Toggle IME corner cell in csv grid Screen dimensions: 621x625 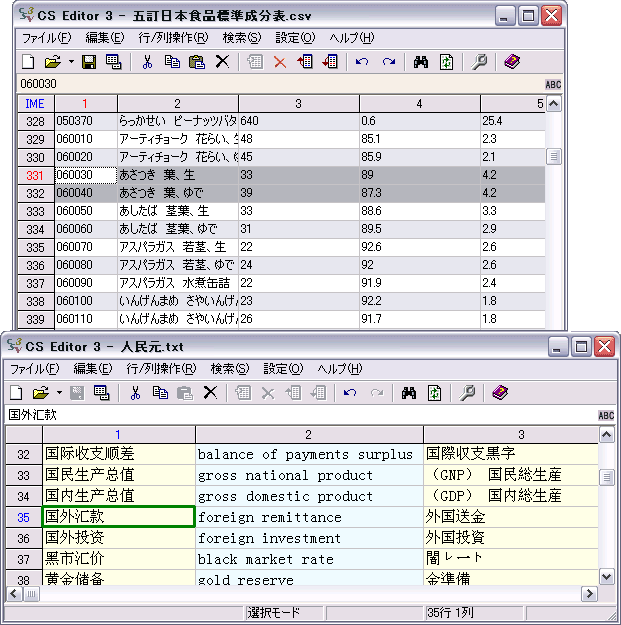35,104
